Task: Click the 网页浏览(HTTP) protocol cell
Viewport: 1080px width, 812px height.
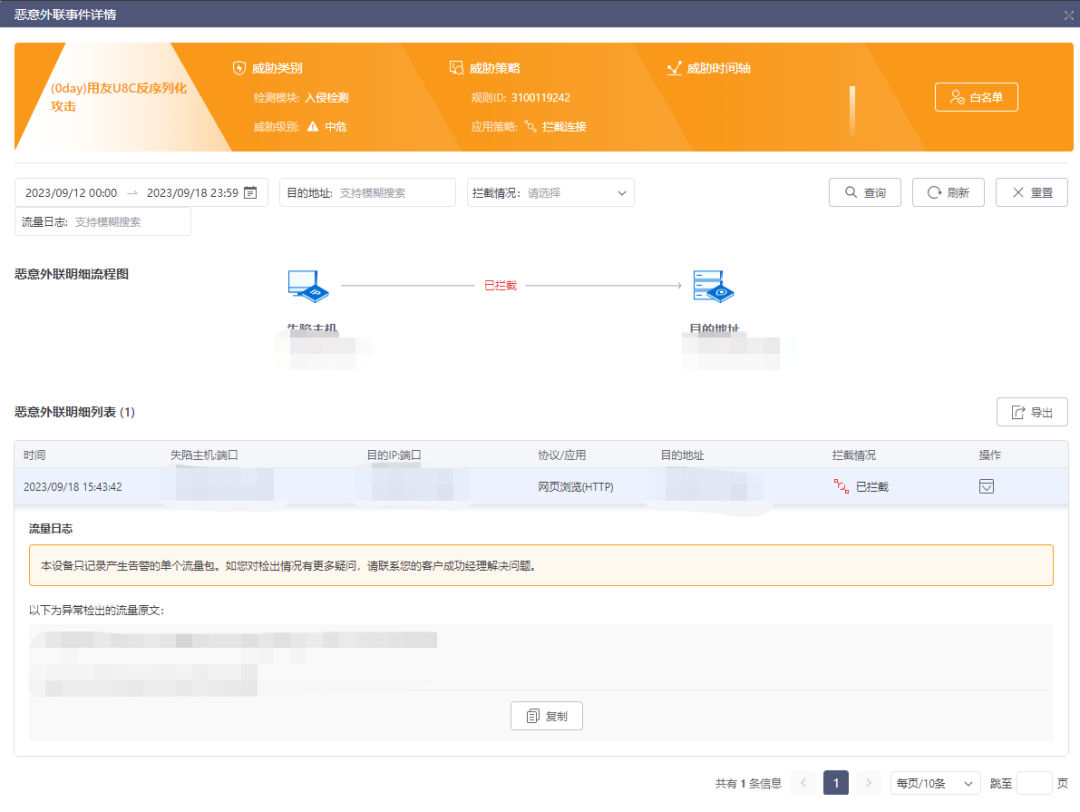Action: [x=576, y=487]
